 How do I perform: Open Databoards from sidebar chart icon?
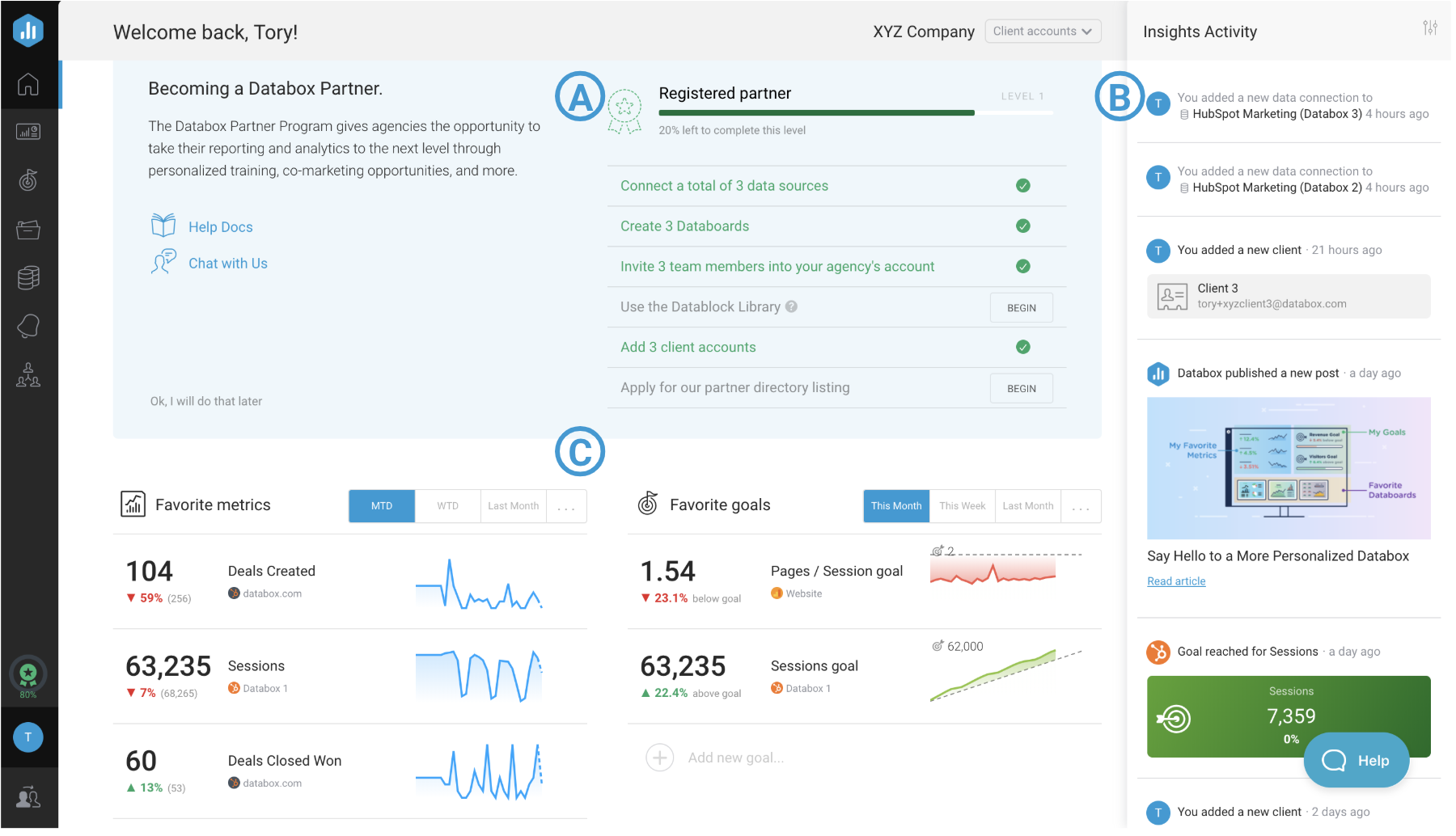28,132
